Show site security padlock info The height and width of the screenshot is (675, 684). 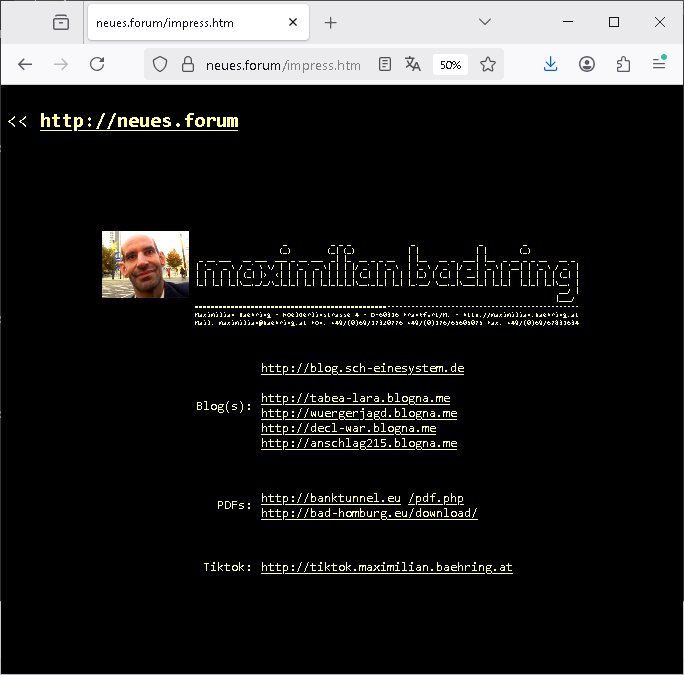pyautogui.click(x=186, y=64)
